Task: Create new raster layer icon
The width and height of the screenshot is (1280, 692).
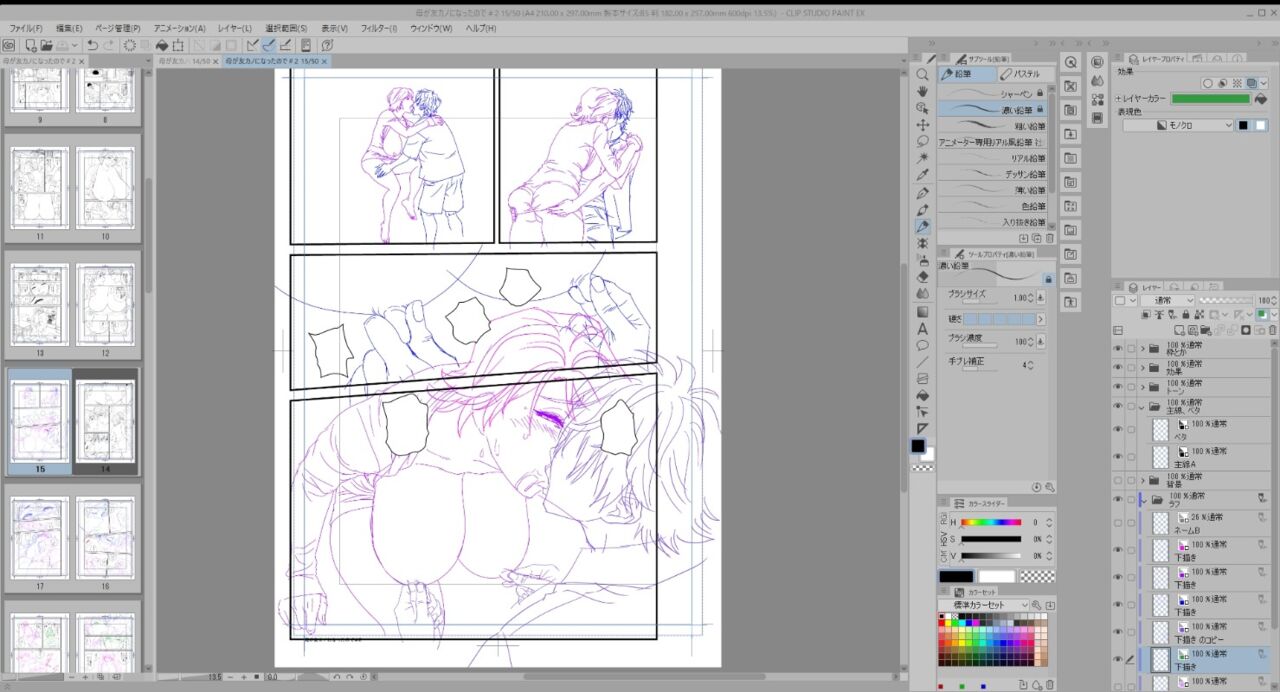Action: [1181, 330]
